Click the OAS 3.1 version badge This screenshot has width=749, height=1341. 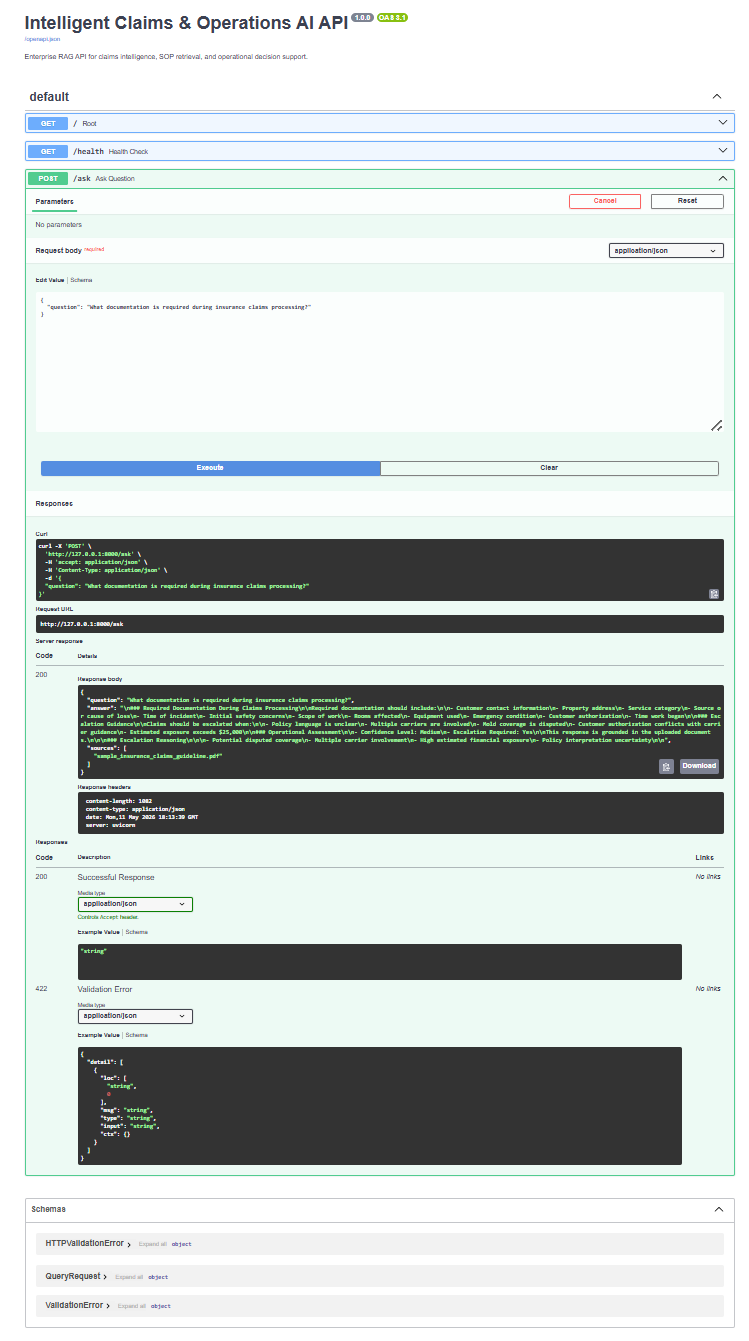pos(392,18)
